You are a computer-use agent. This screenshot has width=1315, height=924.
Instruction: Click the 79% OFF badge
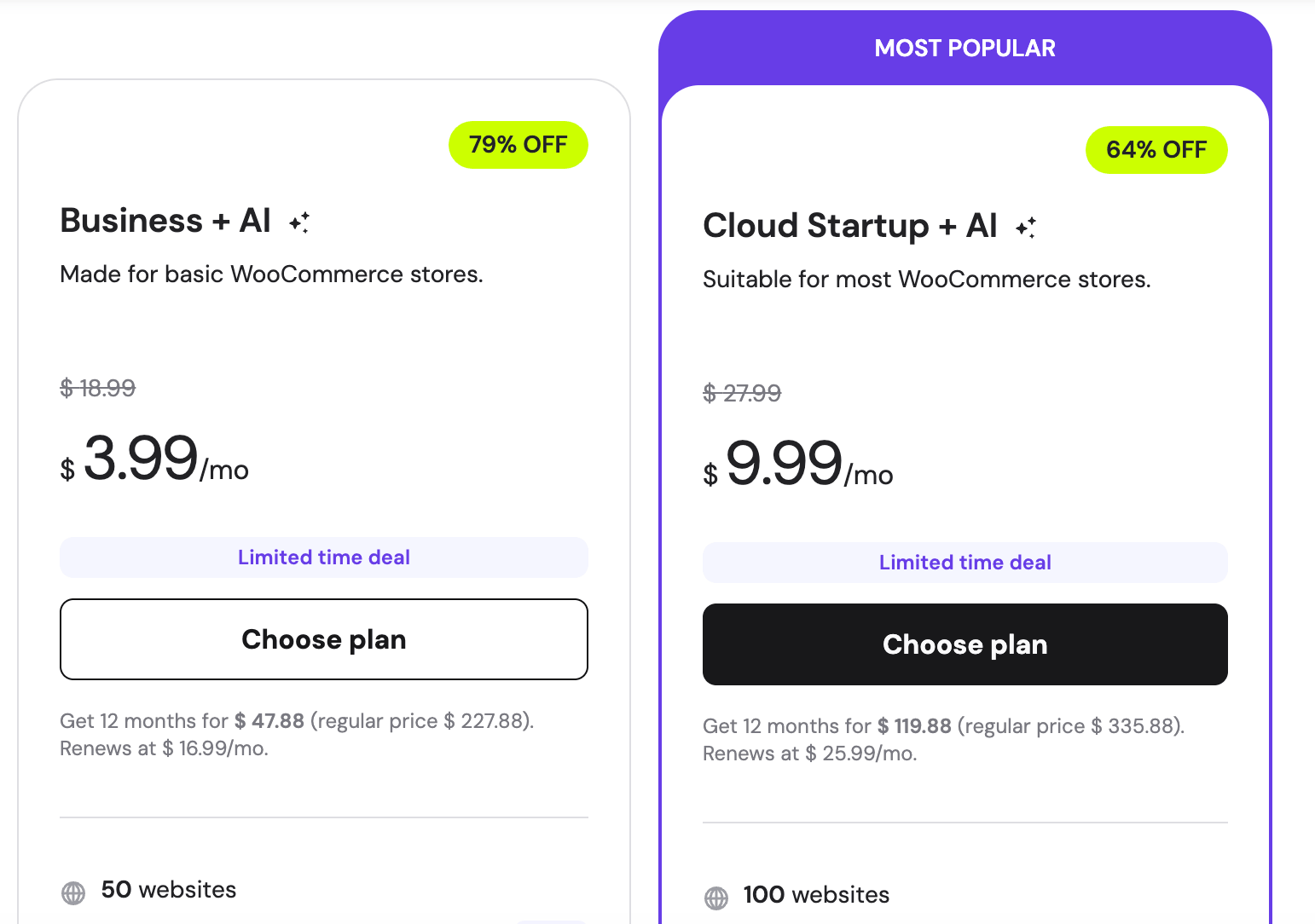(518, 145)
